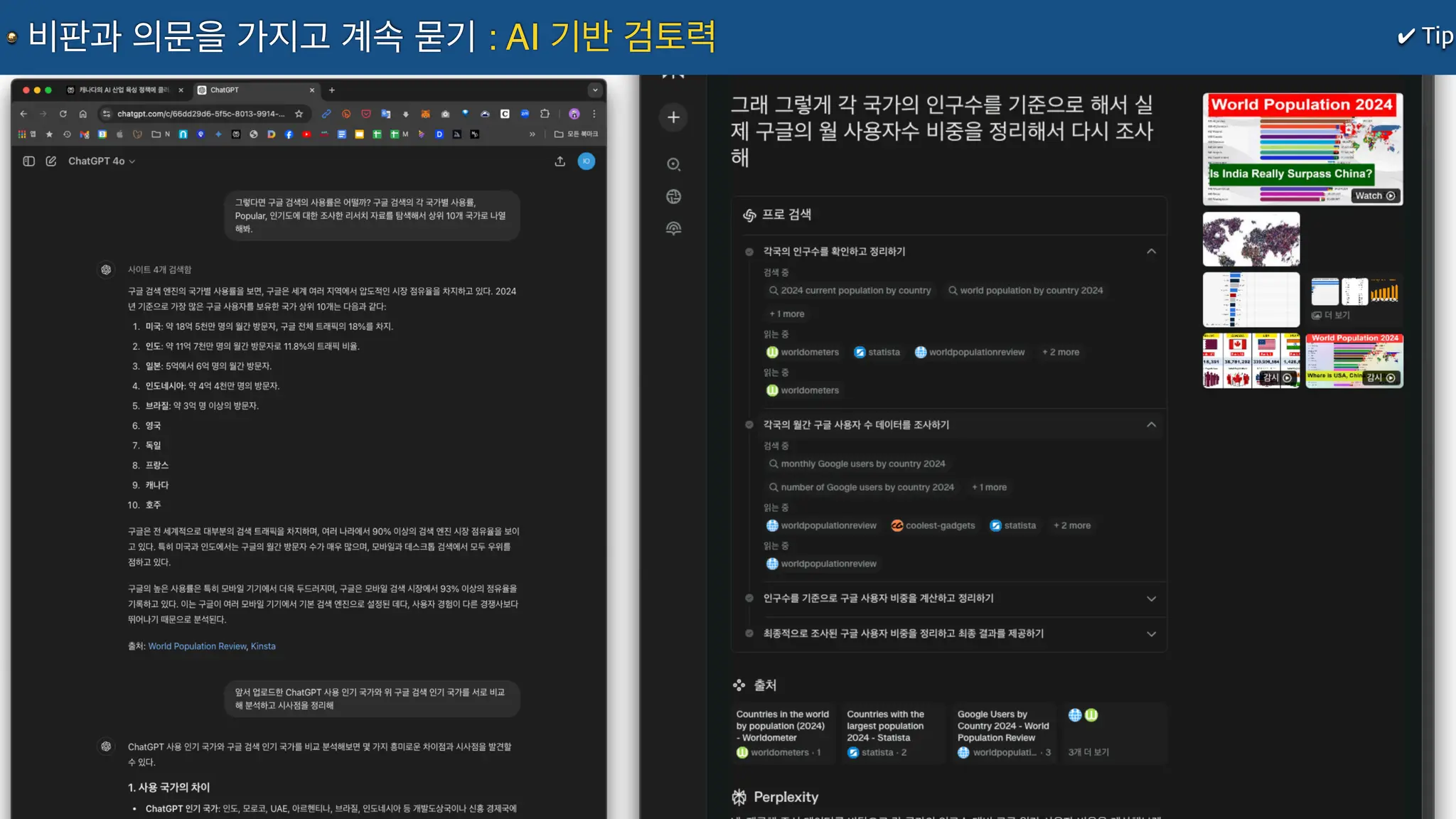The image size is (1456, 819).
Task: Open a new browser tab
Action: click(331, 90)
